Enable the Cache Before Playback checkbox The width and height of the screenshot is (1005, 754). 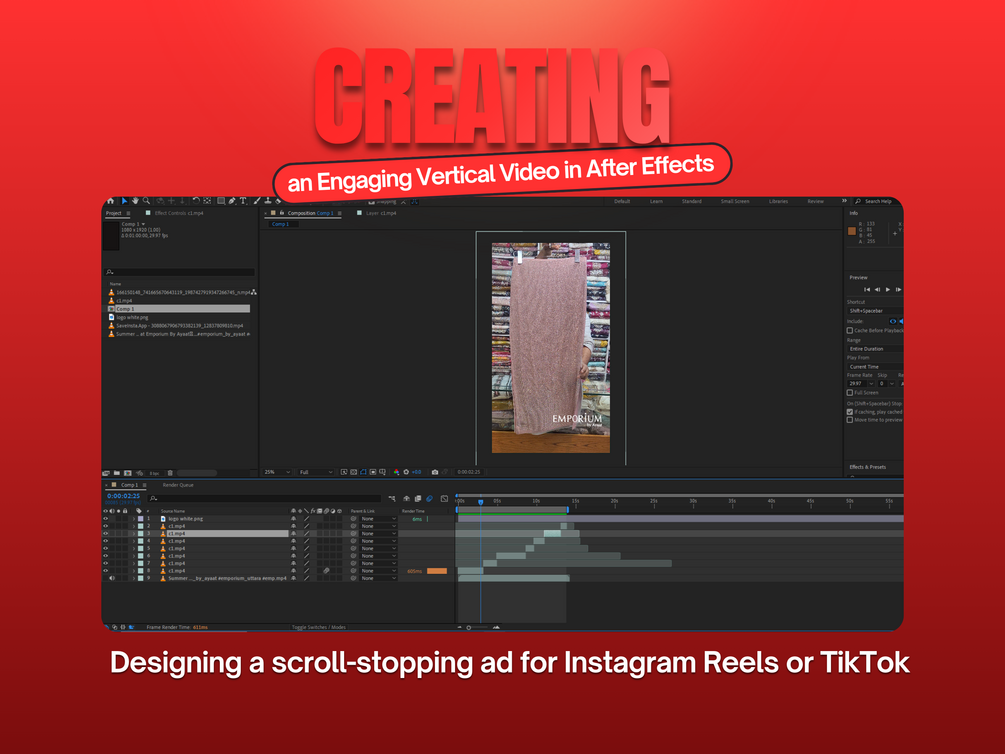(850, 330)
